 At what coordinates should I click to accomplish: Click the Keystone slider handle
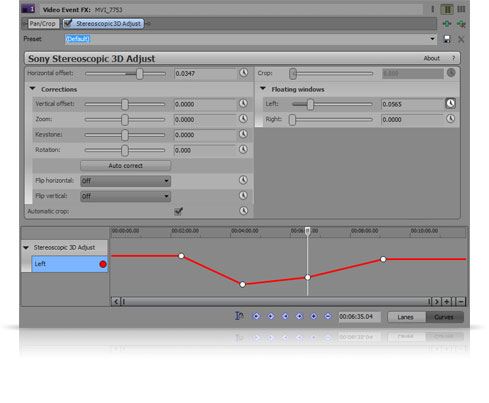(x=125, y=135)
